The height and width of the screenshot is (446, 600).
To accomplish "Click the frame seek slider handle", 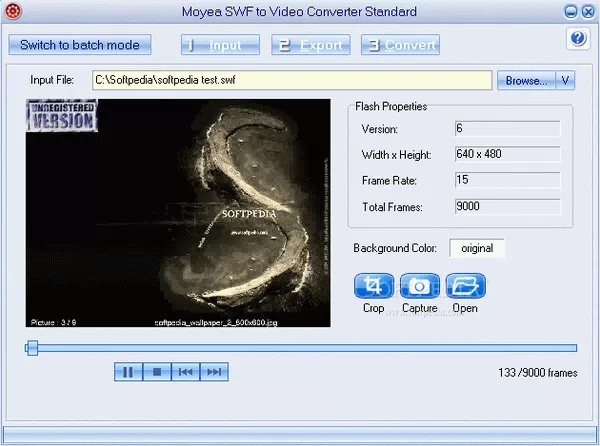I will [x=32, y=348].
